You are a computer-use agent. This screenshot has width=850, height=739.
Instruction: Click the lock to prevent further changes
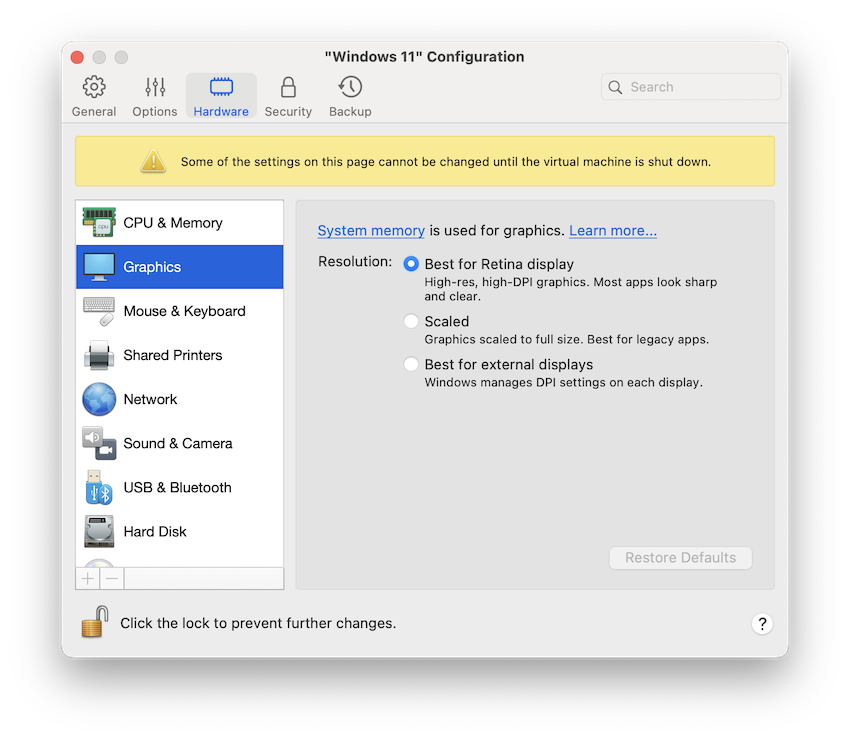[x=94, y=621]
